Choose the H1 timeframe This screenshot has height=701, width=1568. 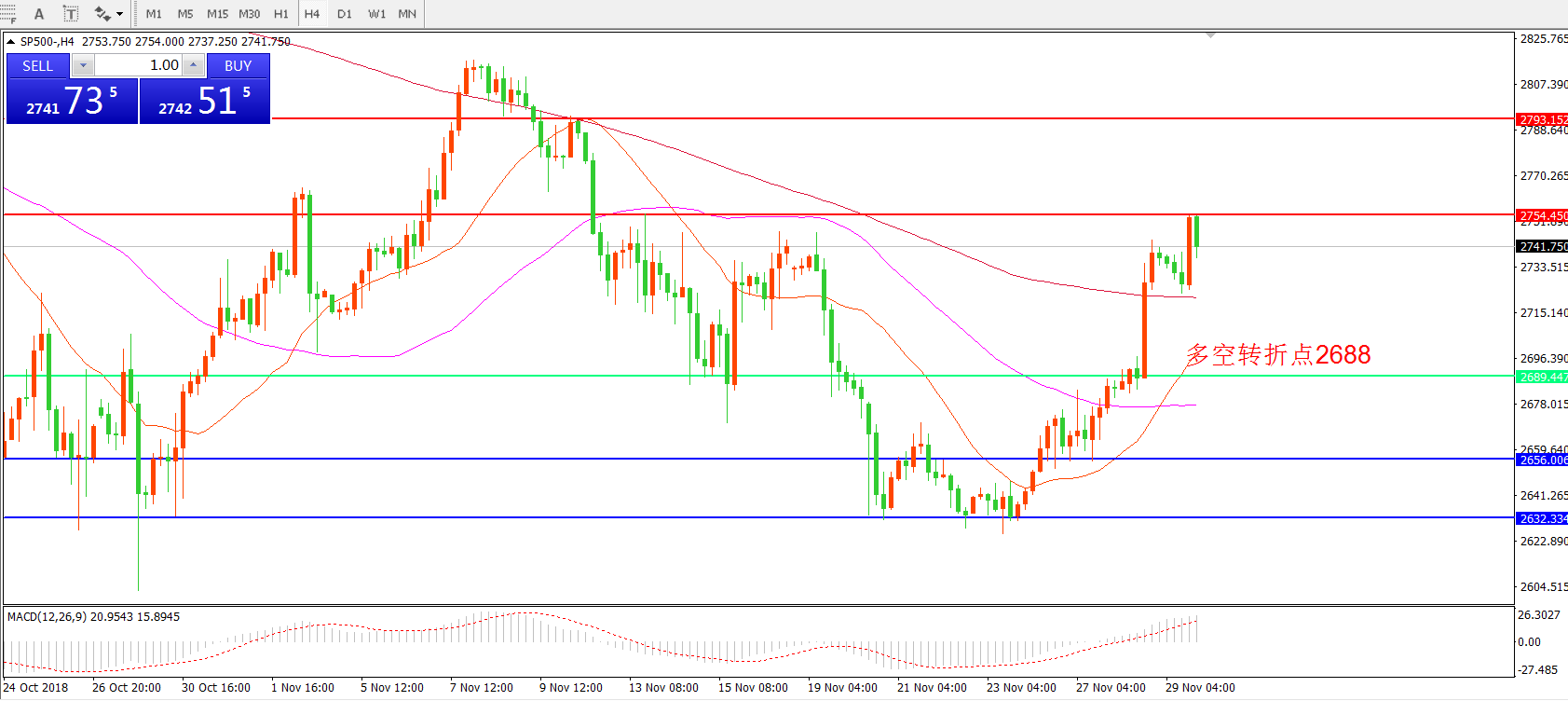[280, 14]
